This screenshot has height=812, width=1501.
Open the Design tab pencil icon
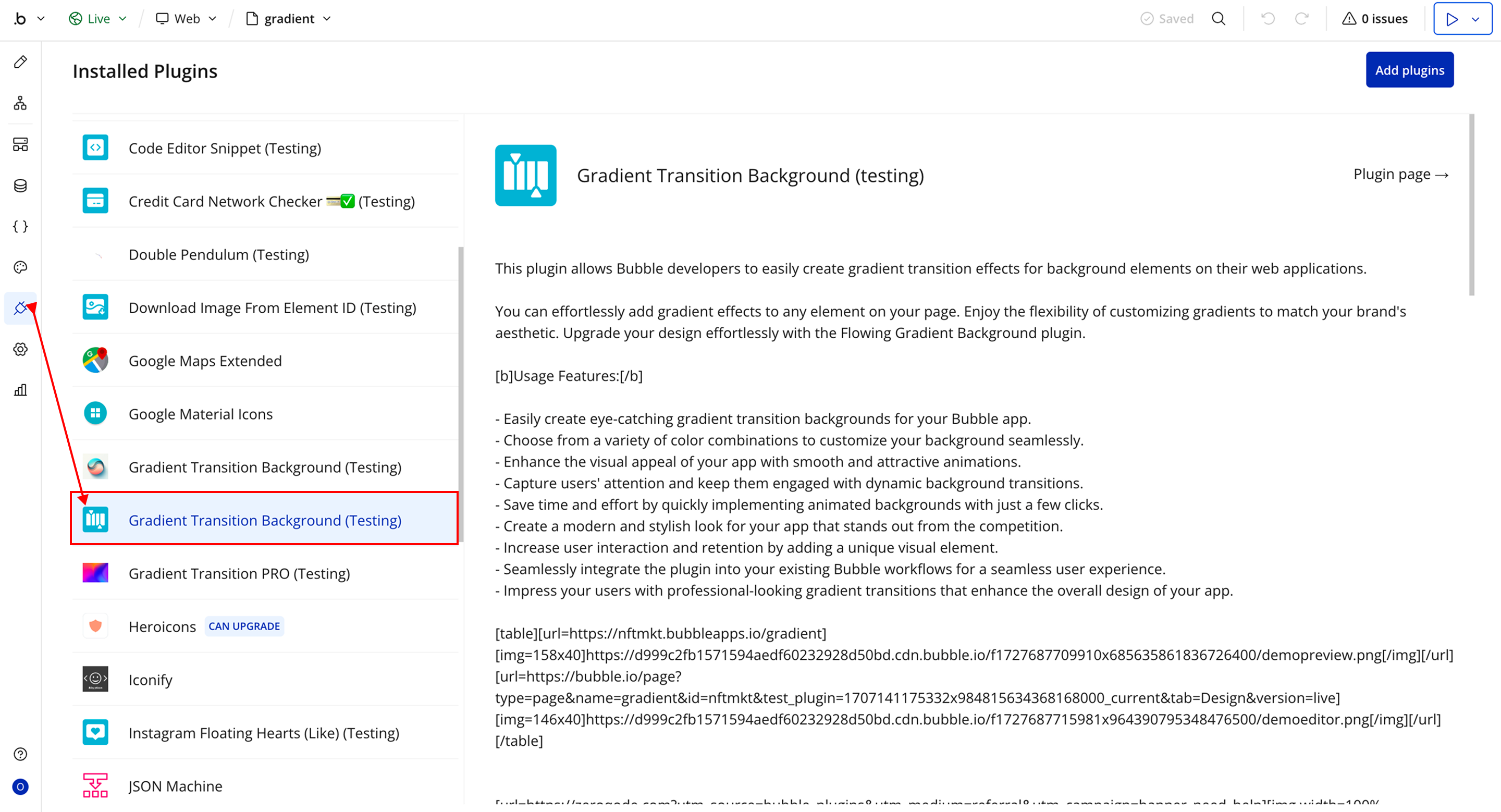tap(20, 63)
